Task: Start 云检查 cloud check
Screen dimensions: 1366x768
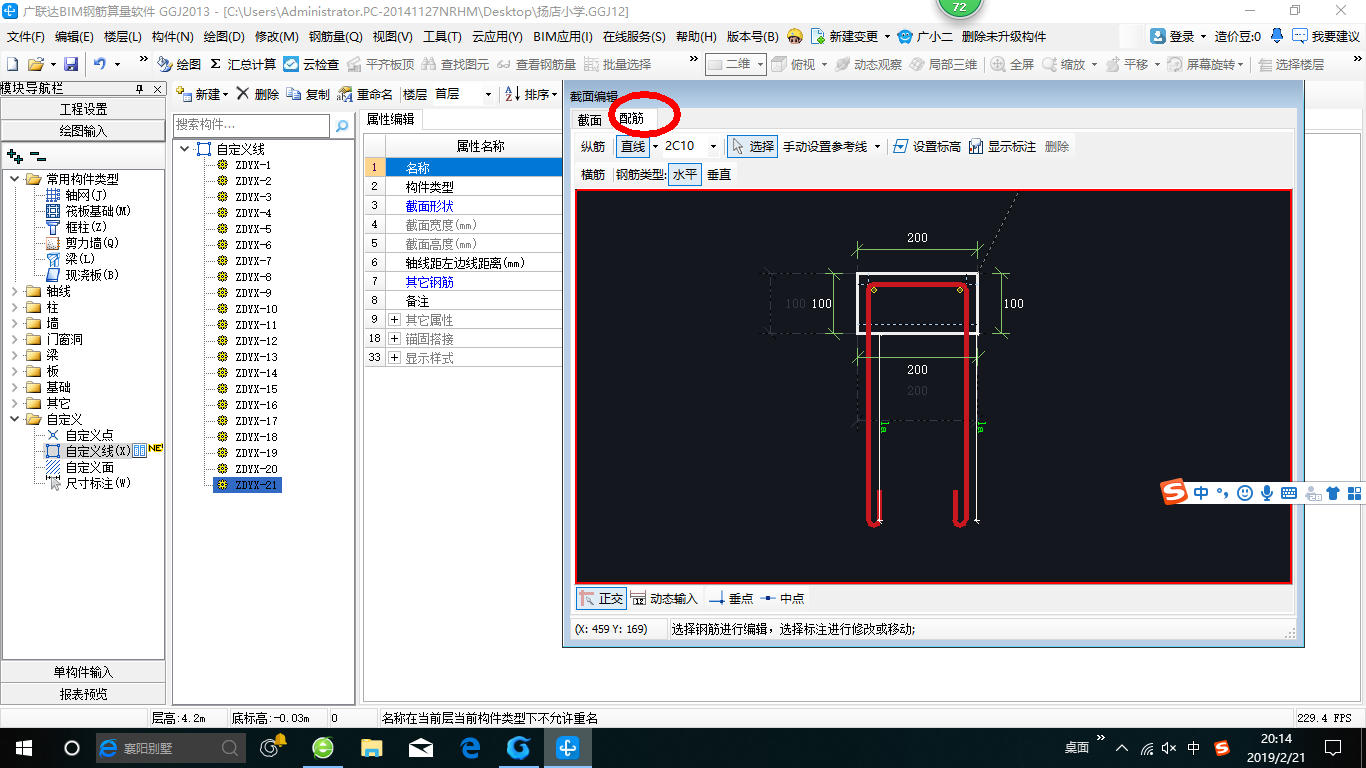Action: pyautogui.click(x=311, y=64)
